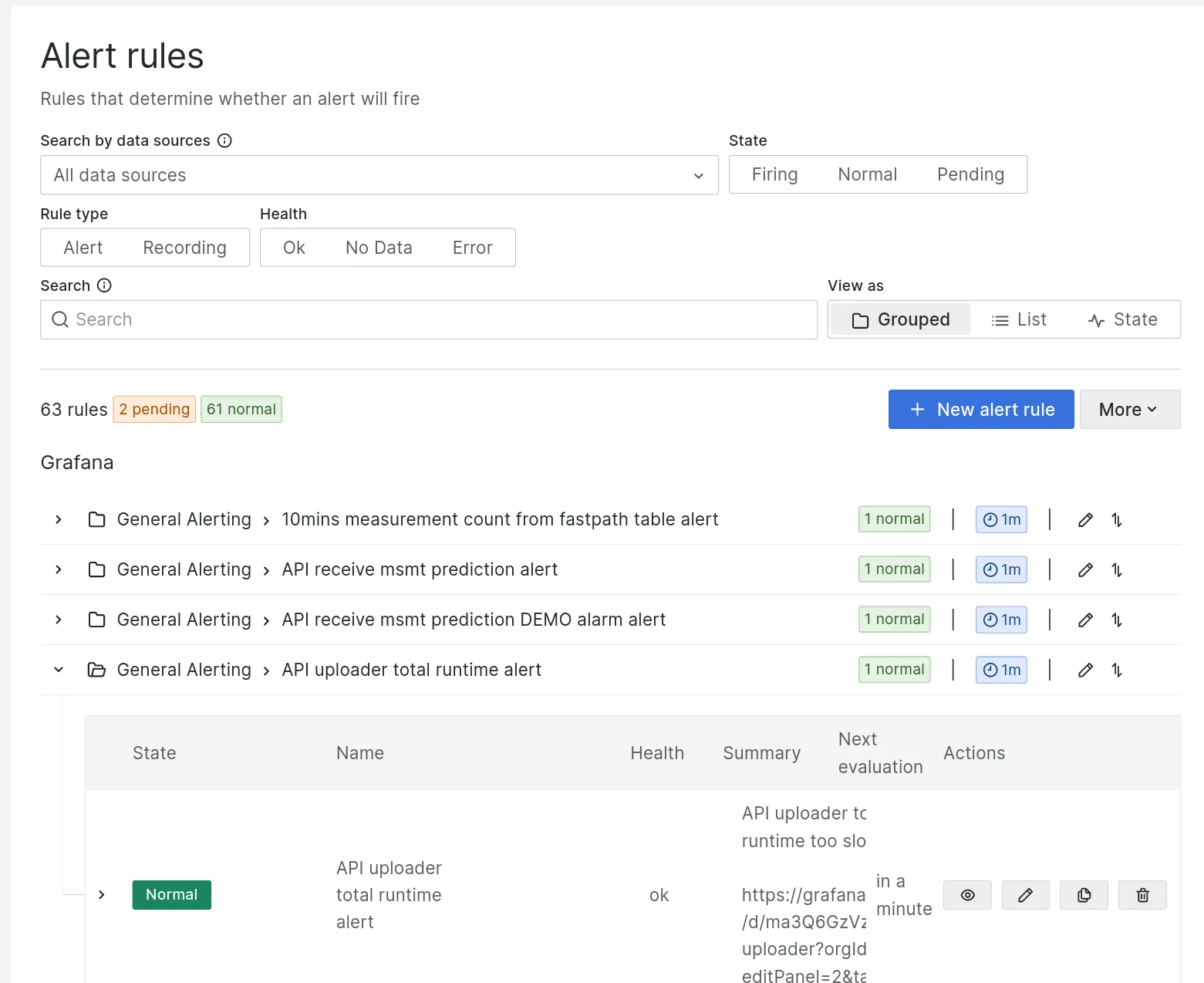Viewport: 1204px width, 983px height.
Task: Open the All data sources dropdown
Action: tap(379, 175)
